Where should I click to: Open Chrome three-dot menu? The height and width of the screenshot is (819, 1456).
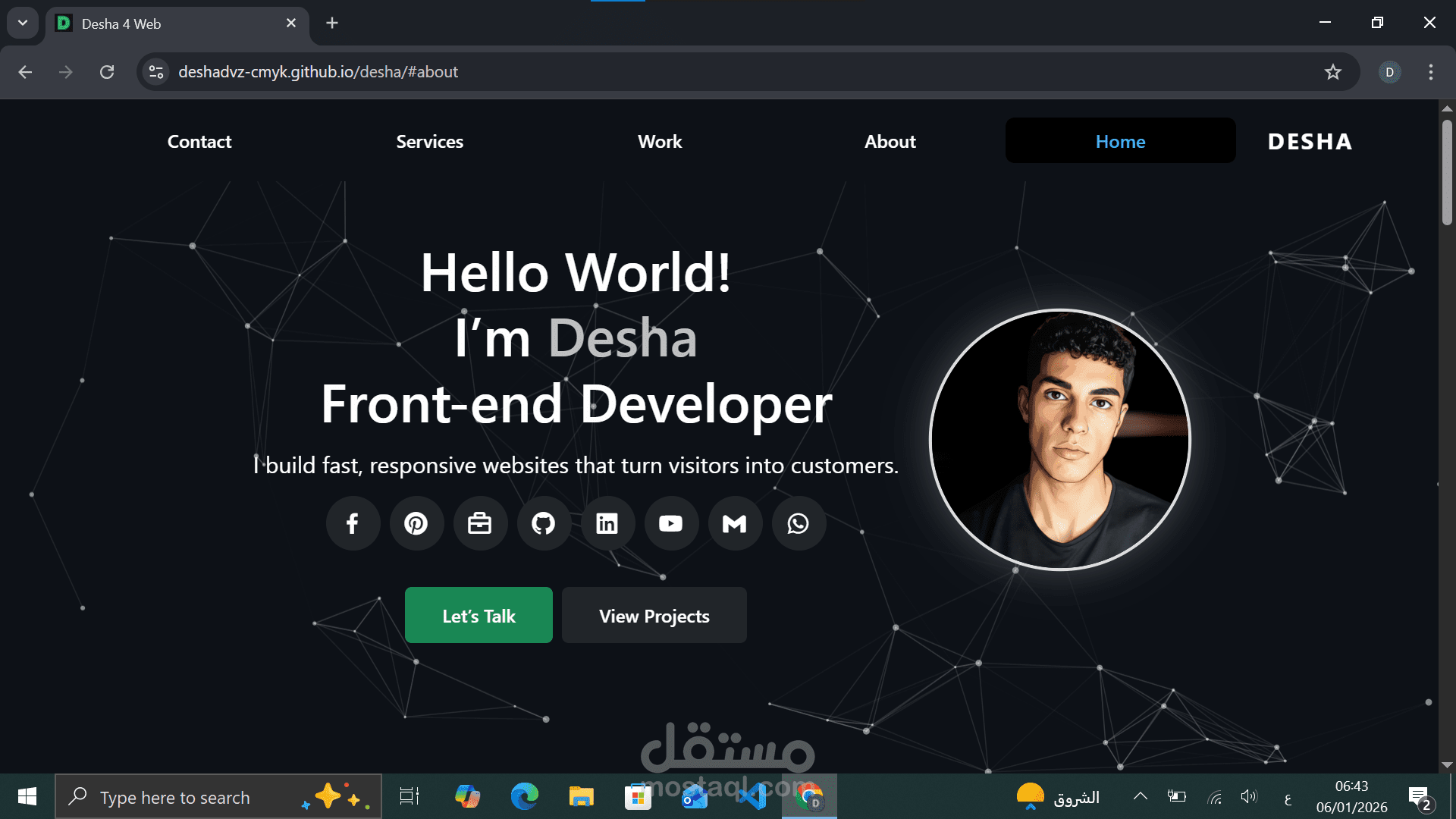pyautogui.click(x=1430, y=72)
